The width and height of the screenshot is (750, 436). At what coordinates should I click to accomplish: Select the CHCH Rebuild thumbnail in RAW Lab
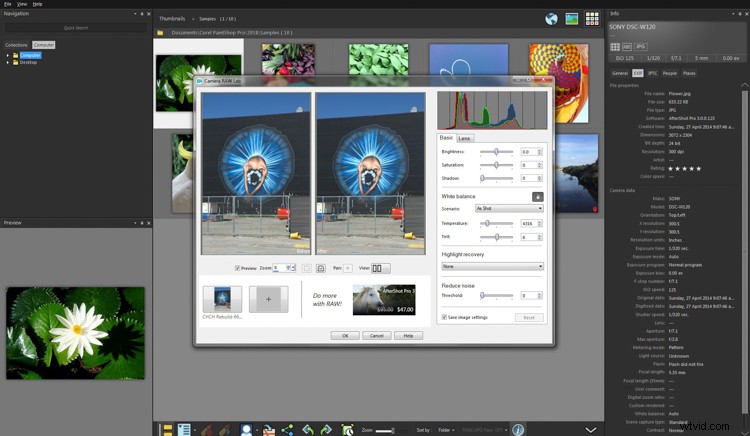pyautogui.click(x=222, y=299)
